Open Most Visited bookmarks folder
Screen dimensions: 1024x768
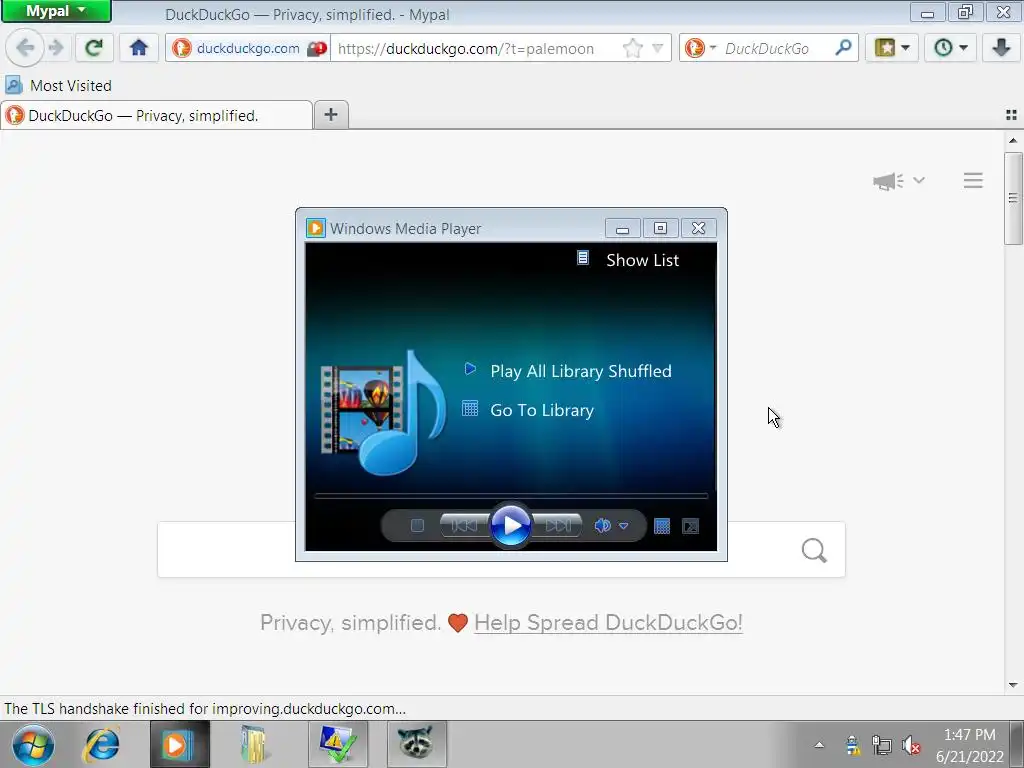pyautogui.click(x=58, y=86)
